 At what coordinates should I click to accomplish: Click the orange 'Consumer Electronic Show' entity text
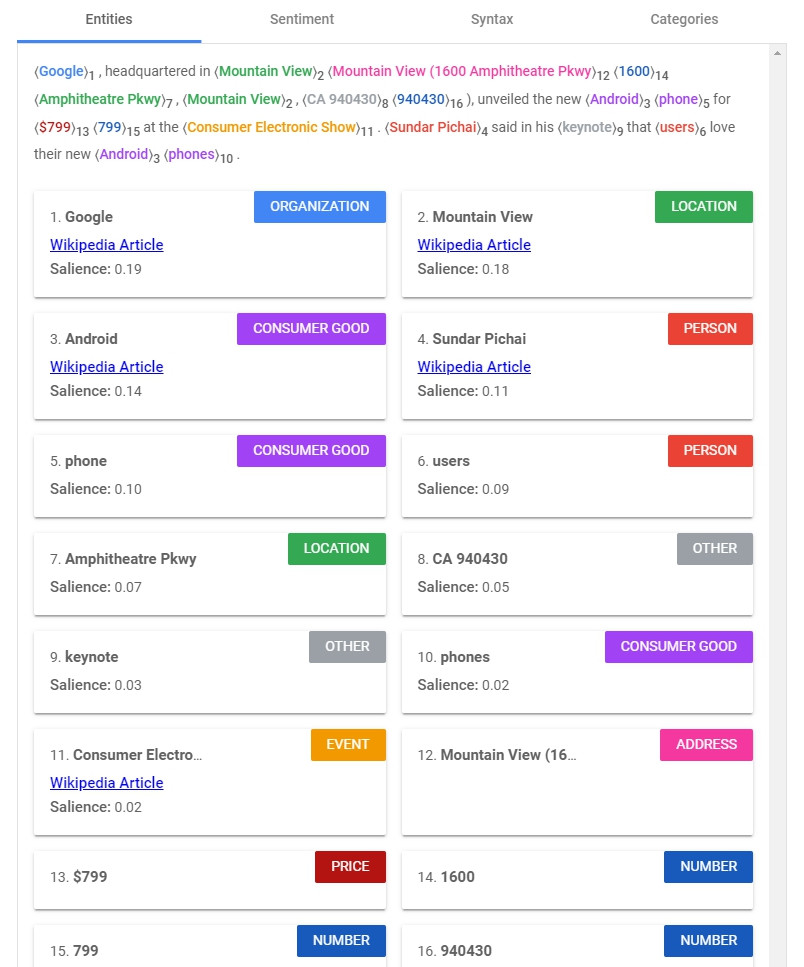tap(271, 128)
